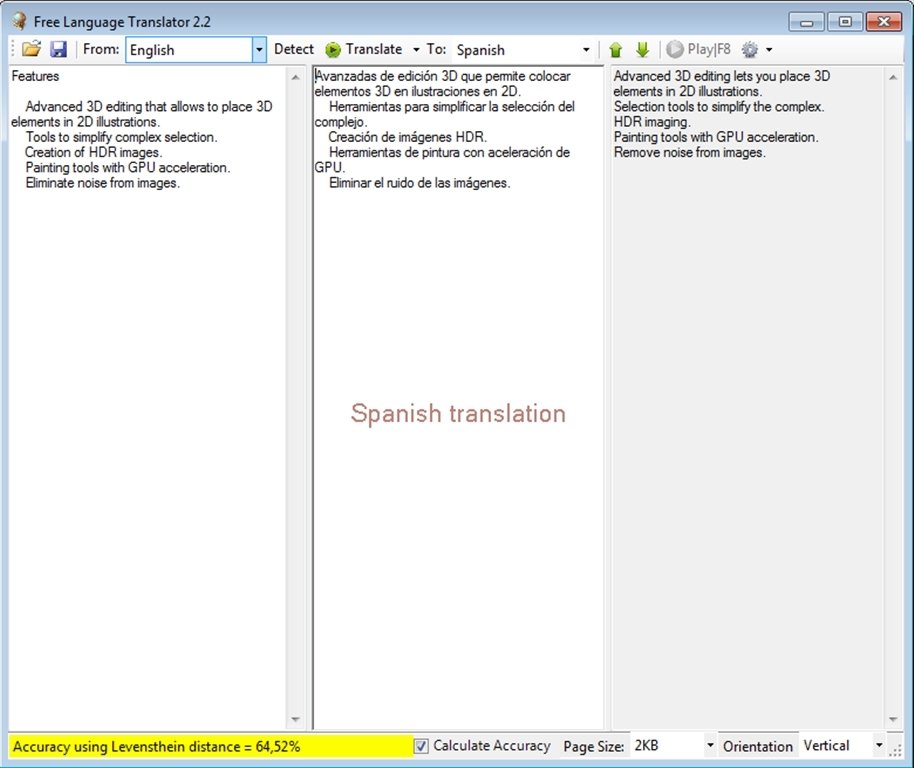Image resolution: width=914 pixels, height=768 pixels.
Task: Toggle the Calculate Accuracy checkbox
Action: [x=421, y=746]
